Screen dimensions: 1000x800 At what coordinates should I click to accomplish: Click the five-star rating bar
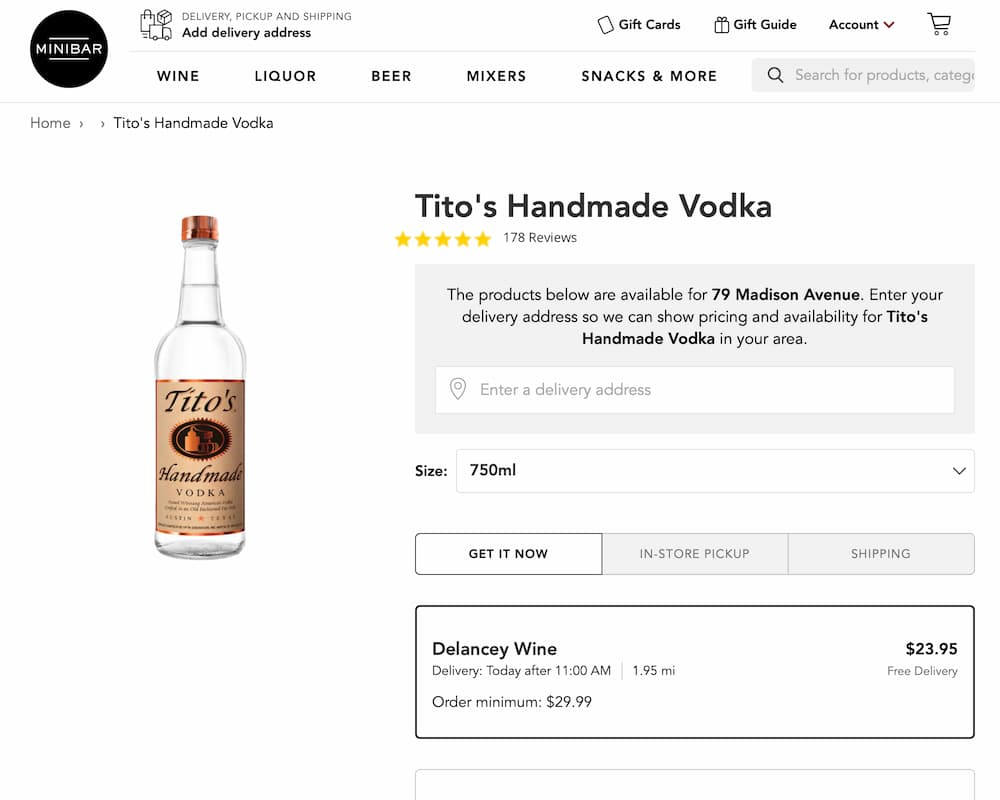[x=443, y=239]
